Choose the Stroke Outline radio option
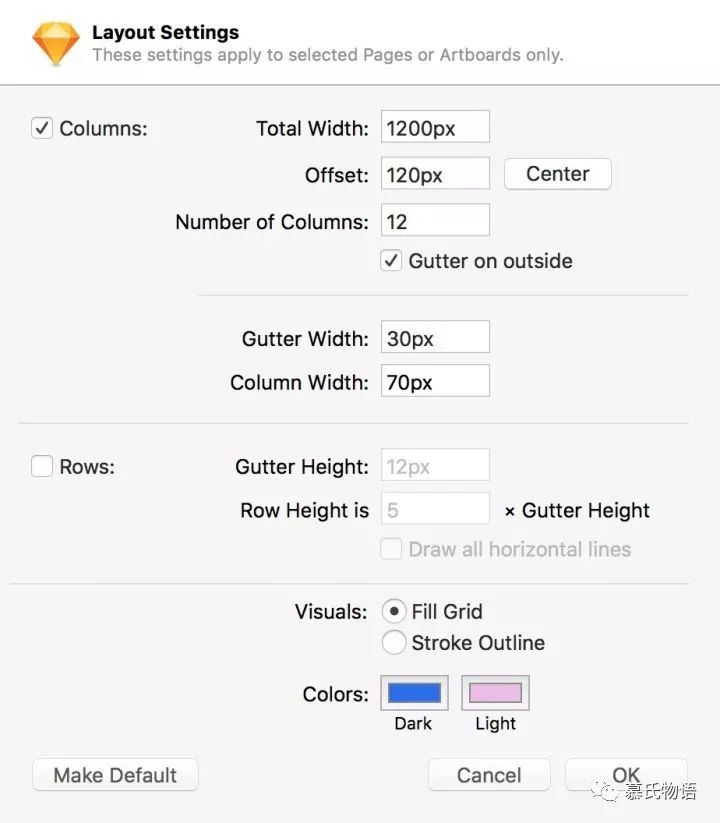This screenshot has height=823, width=720. point(394,642)
